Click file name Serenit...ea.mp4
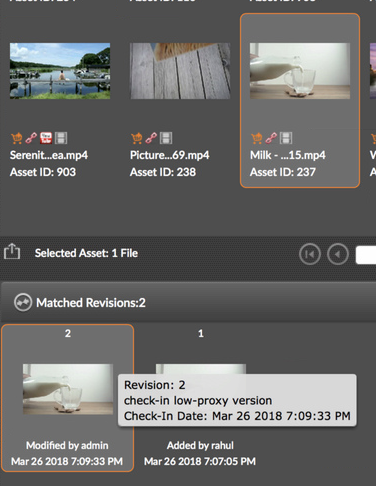 49,155
